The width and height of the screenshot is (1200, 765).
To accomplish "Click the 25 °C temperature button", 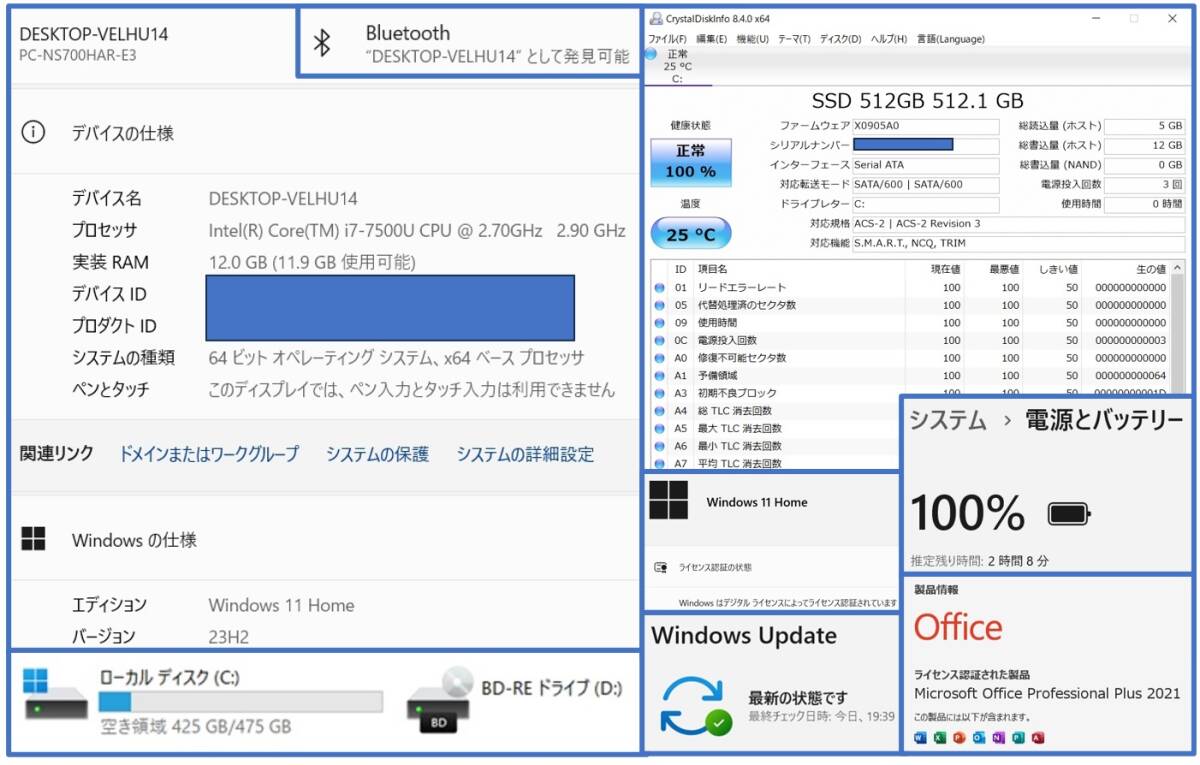I will pyautogui.click(x=690, y=235).
